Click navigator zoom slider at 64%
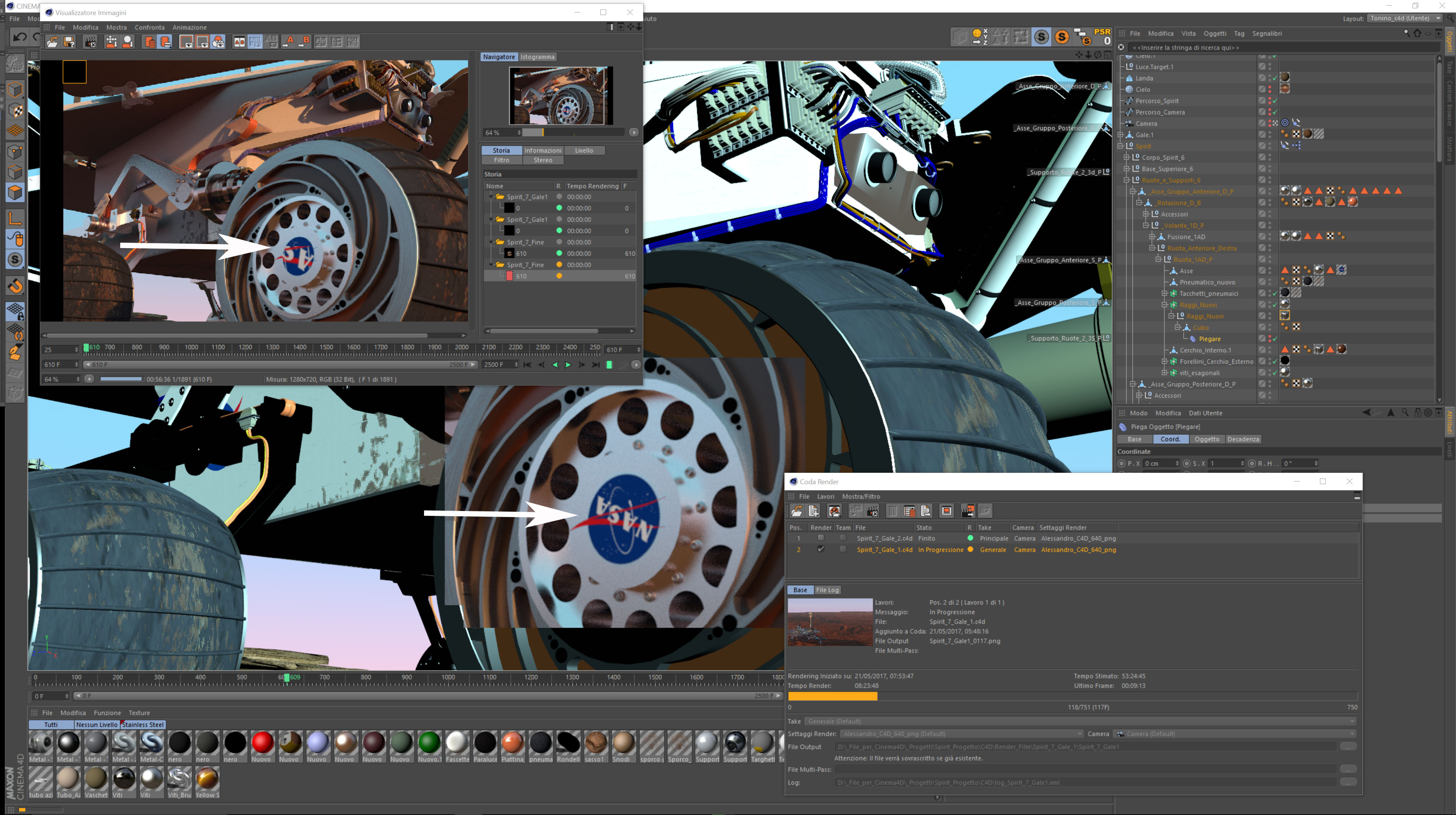The image size is (1456, 815). (543, 133)
